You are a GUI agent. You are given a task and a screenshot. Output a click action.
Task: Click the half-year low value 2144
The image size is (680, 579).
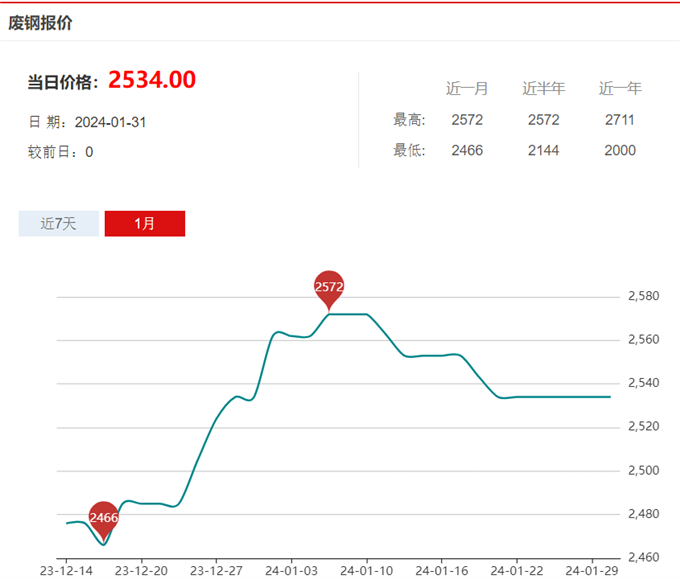(543, 150)
